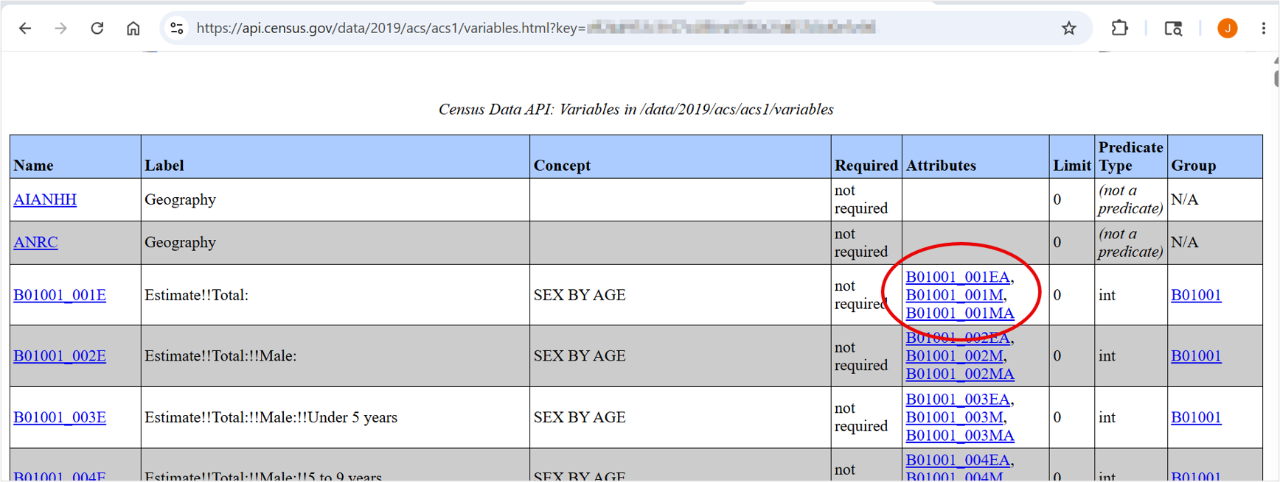Viewport: 1280px width, 482px height.
Task: Open the B01001_003M attribute link
Action: (954, 417)
